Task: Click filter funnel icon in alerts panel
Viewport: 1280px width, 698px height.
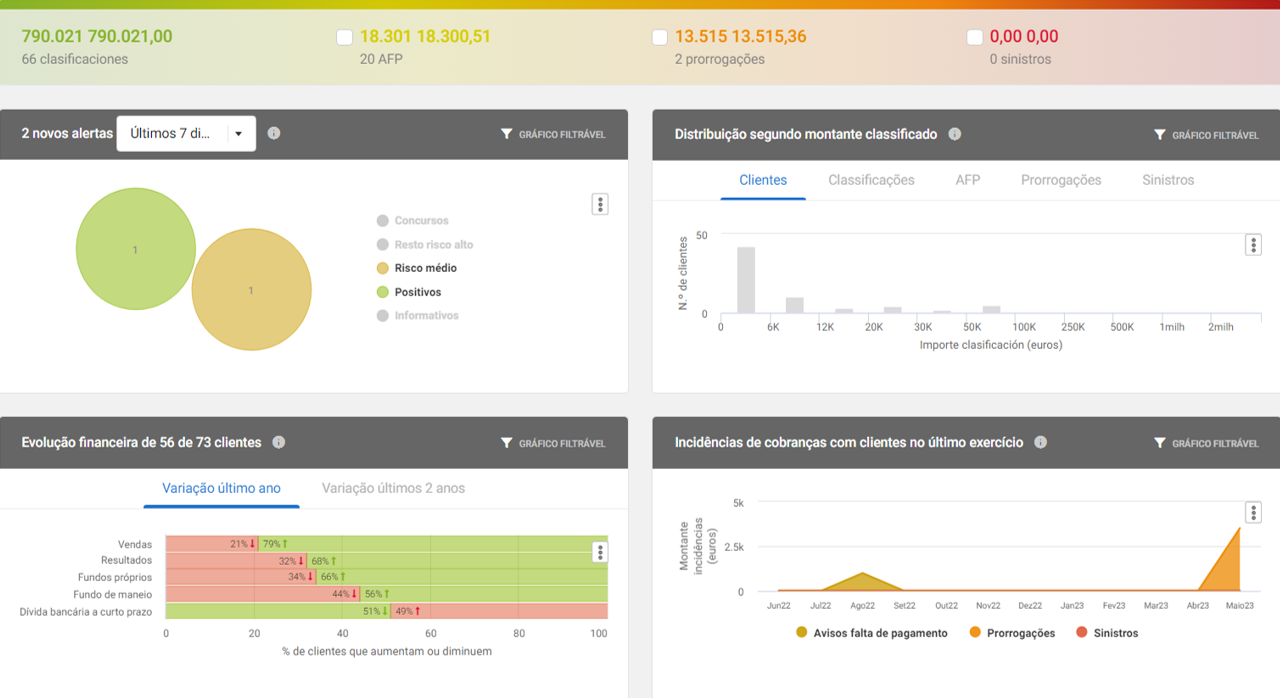Action: point(506,134)
